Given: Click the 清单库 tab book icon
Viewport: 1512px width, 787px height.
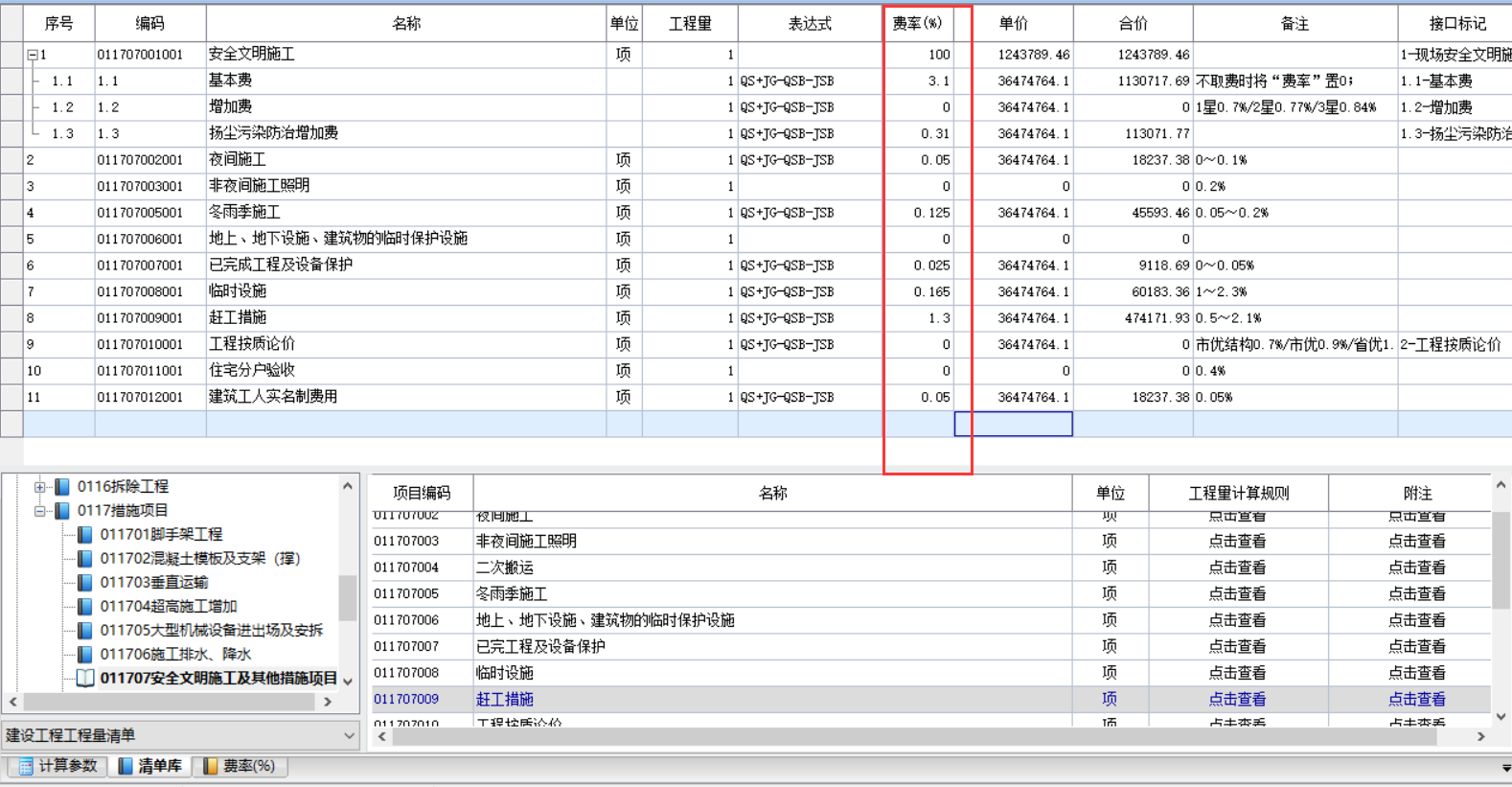Looking at the screenshot, I should [x=126, y=766].
